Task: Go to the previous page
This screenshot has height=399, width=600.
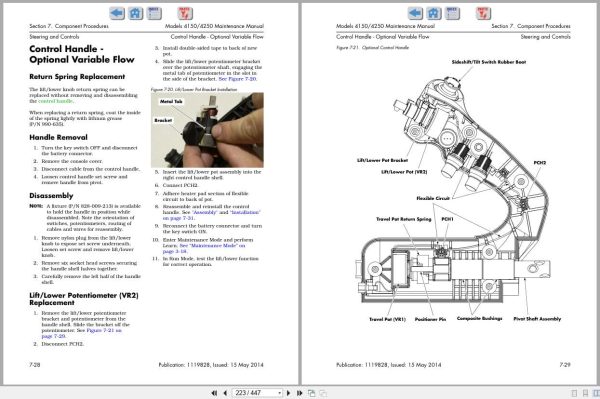Action: coord(225,393)
